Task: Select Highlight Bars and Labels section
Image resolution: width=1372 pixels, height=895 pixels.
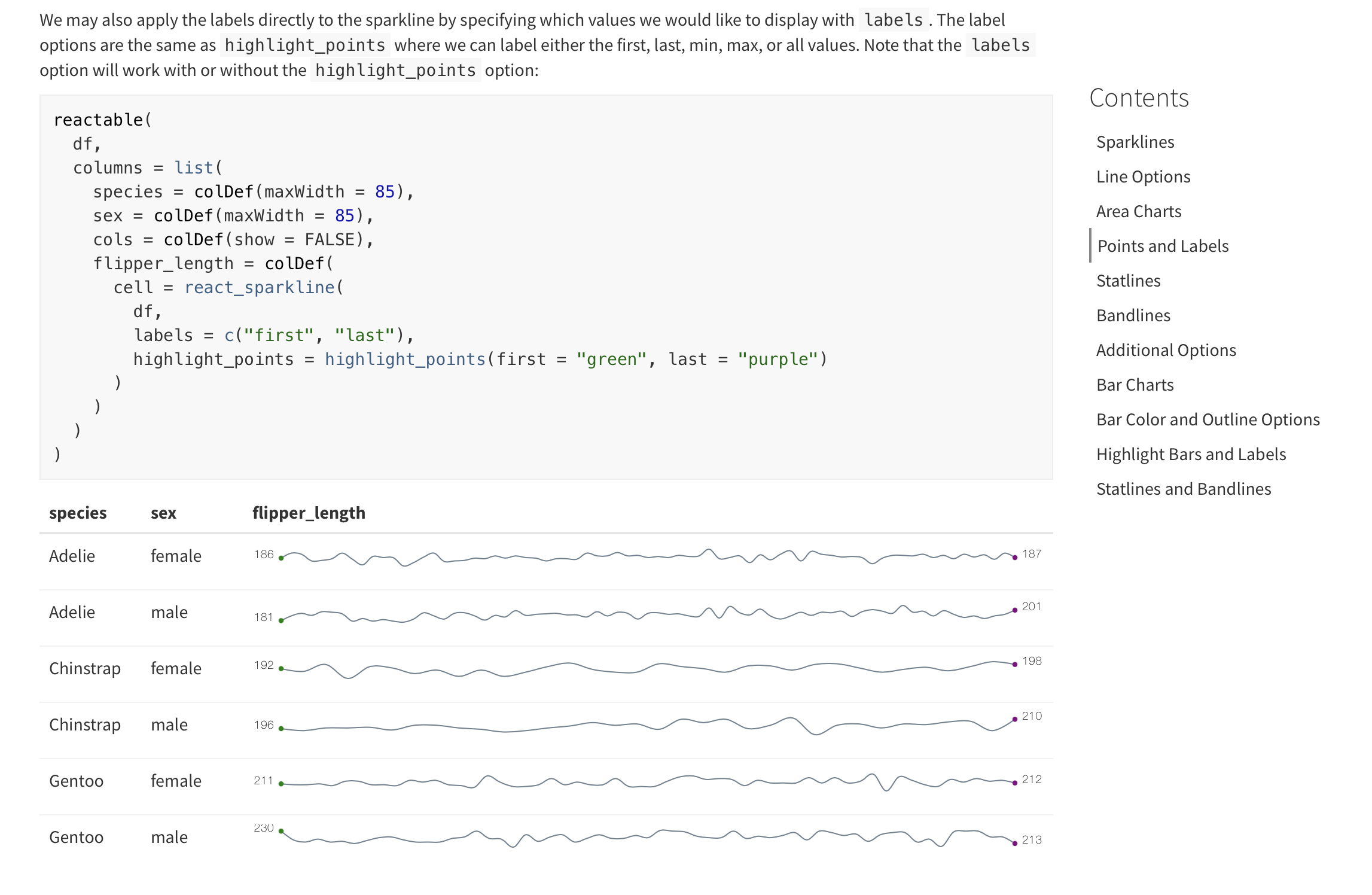Action: click(x=1191, y=454)
